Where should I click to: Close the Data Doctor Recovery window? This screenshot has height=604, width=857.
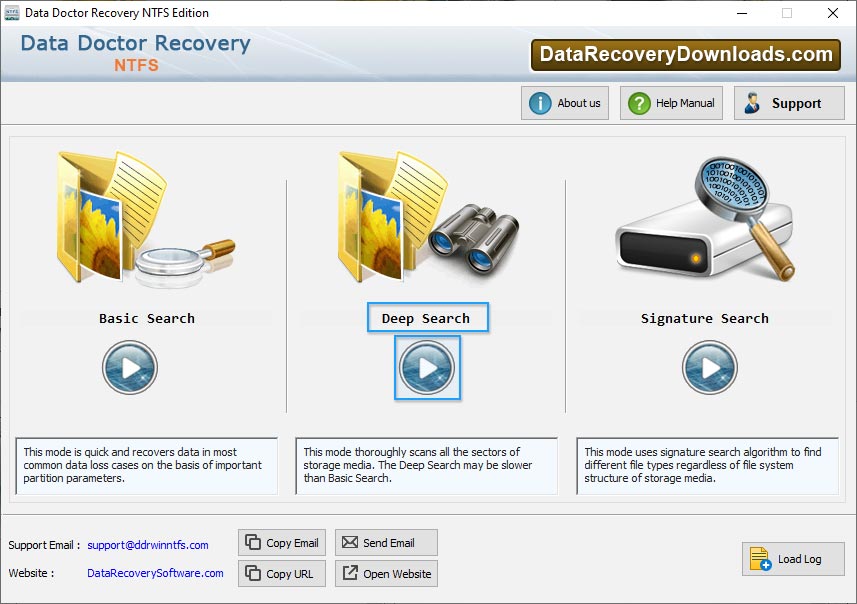tap(832, 13)
